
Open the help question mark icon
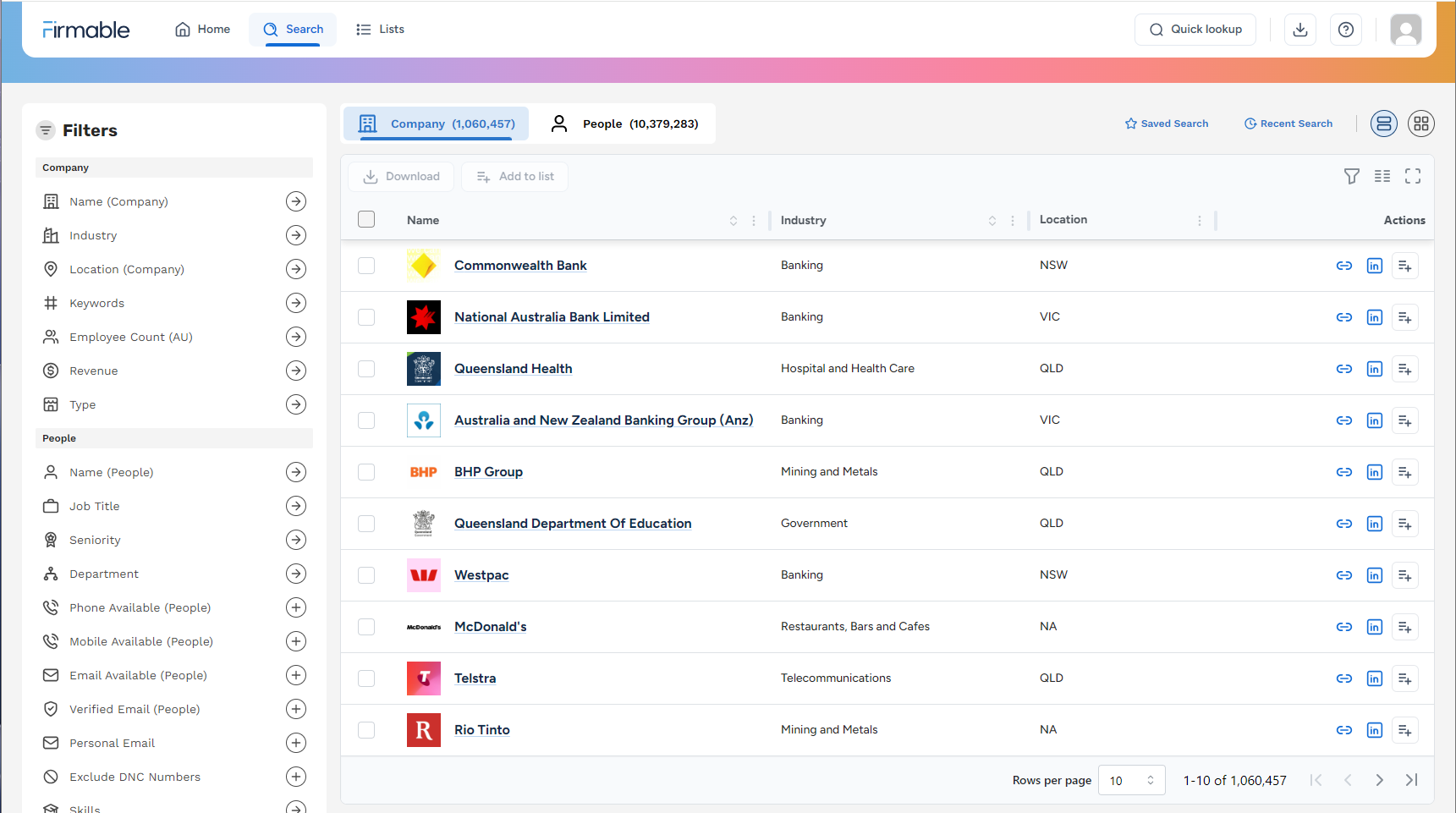click(1346, 30)
